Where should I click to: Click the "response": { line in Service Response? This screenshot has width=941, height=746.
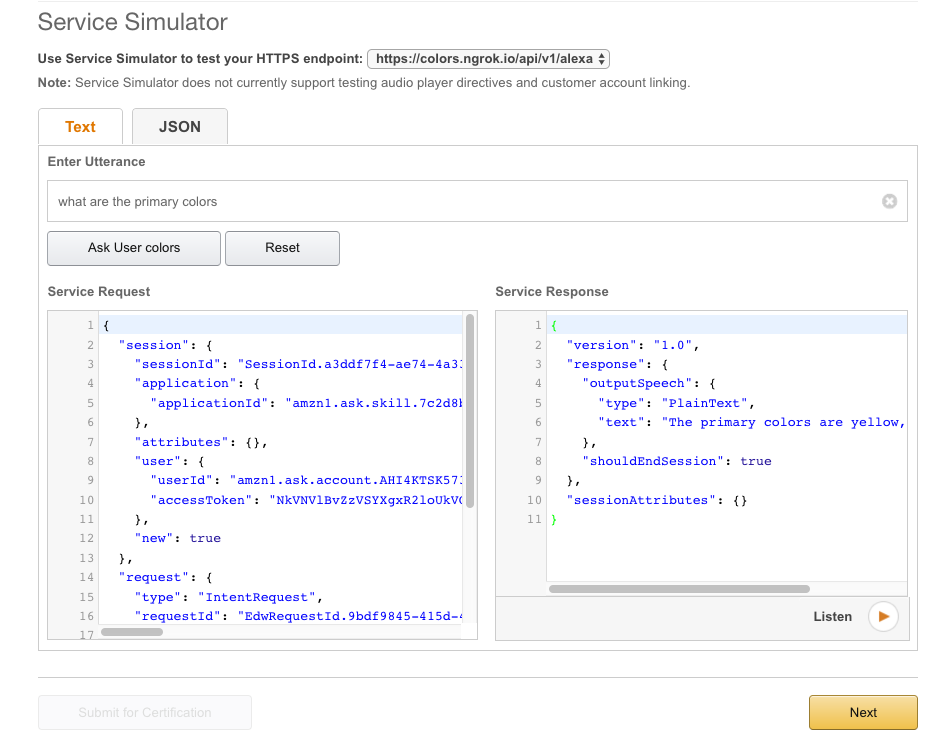tap(618, 364)
